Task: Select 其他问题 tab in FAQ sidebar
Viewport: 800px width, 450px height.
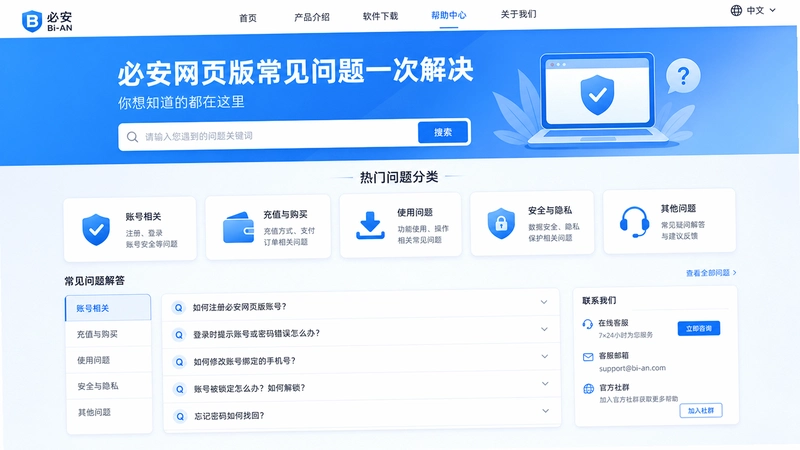Action: point(110,412)
